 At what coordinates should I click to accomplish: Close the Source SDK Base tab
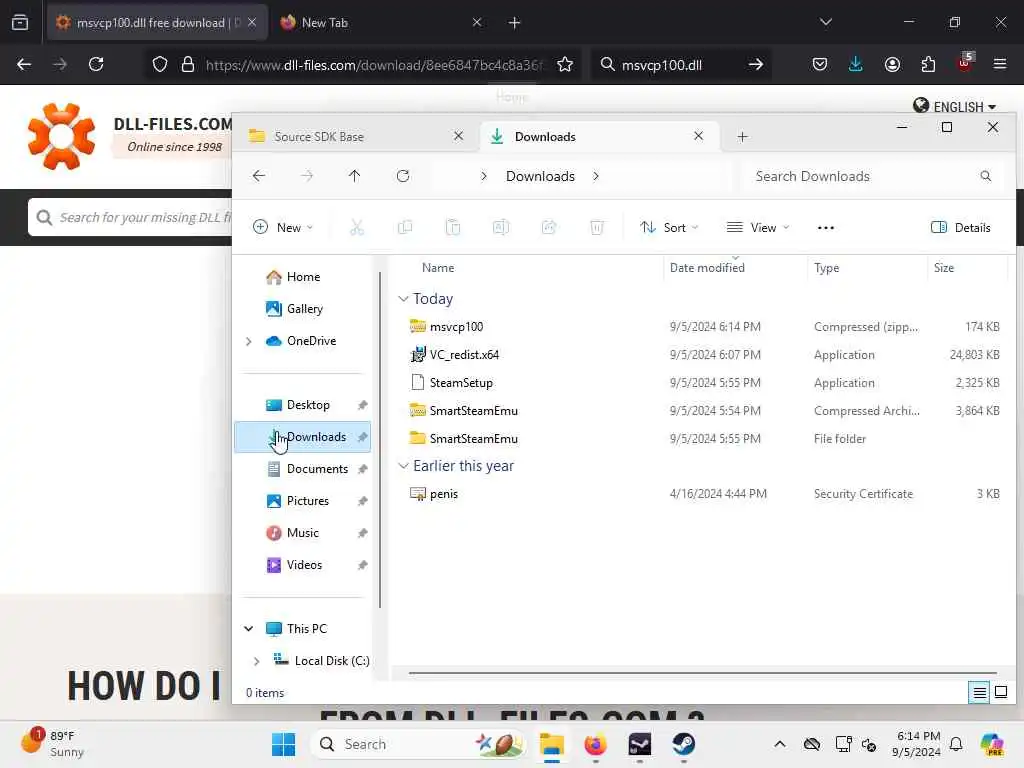click(x=458, y=136)
